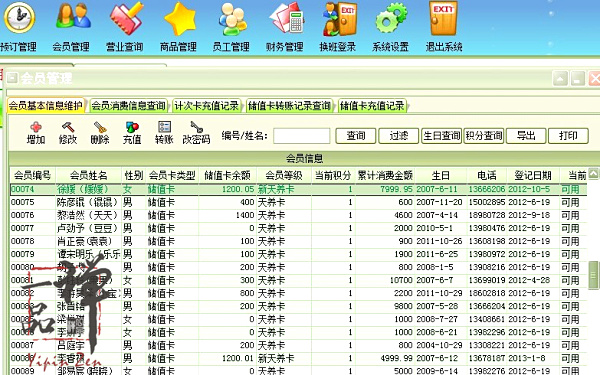Sort by 会员编号 column header
The height and width of the screenshot is (375, 600).
coord(33,176)
